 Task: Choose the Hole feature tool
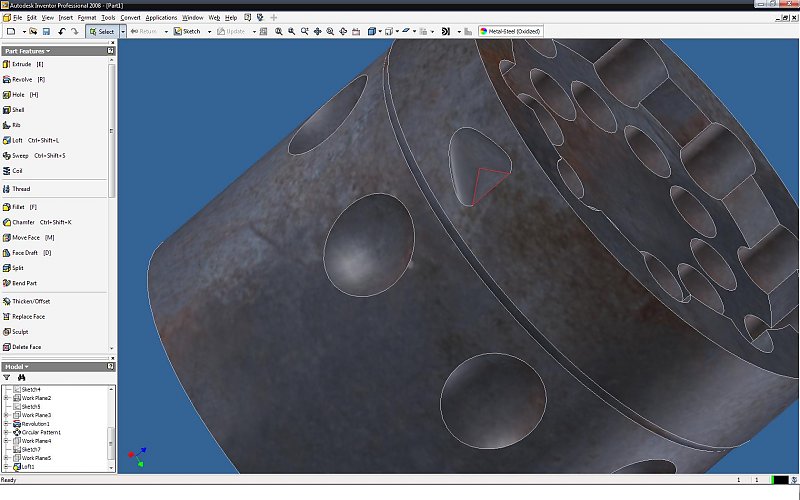click(x=19, y=94)
